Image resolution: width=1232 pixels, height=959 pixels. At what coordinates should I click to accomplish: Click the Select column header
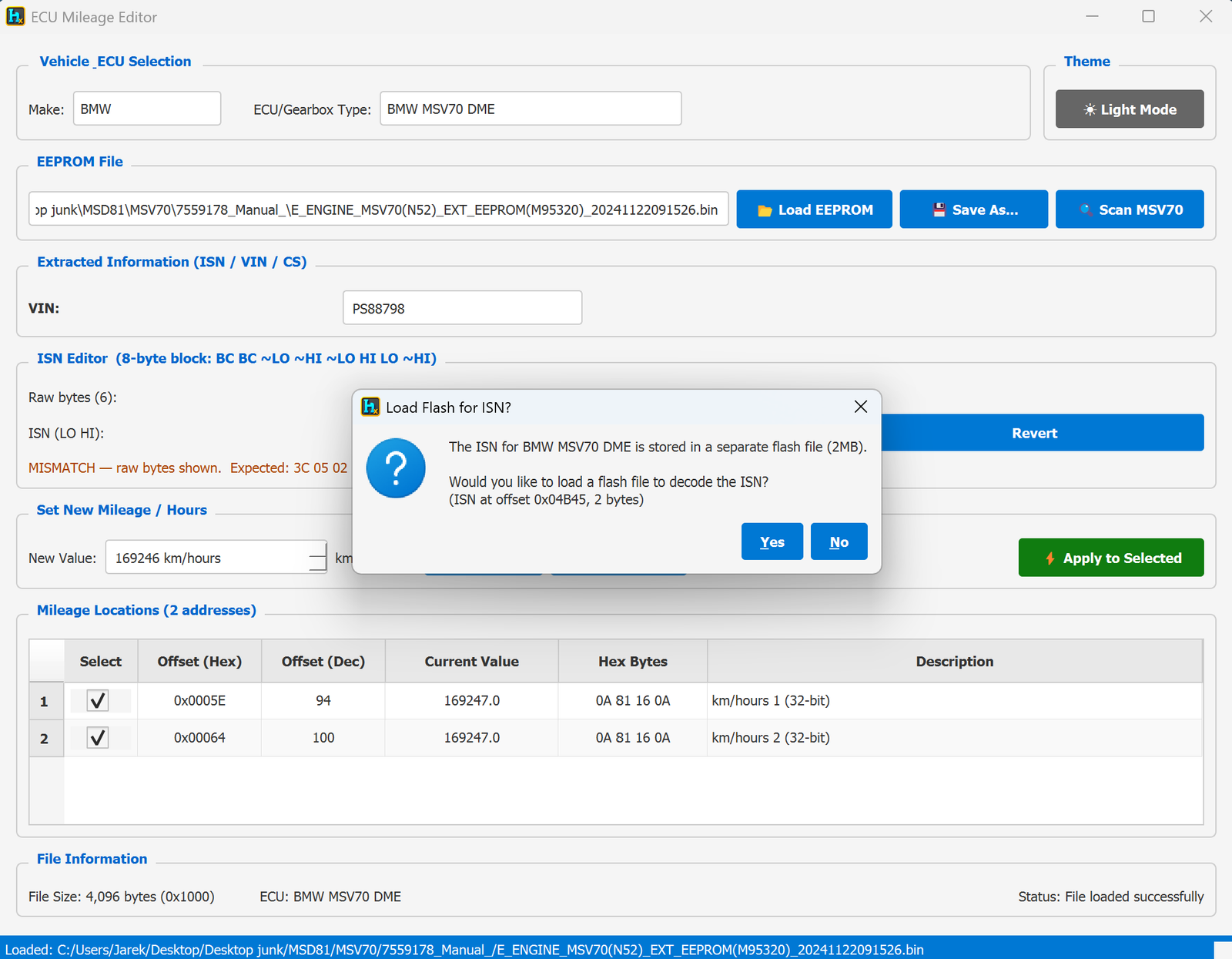coord(101,661)
